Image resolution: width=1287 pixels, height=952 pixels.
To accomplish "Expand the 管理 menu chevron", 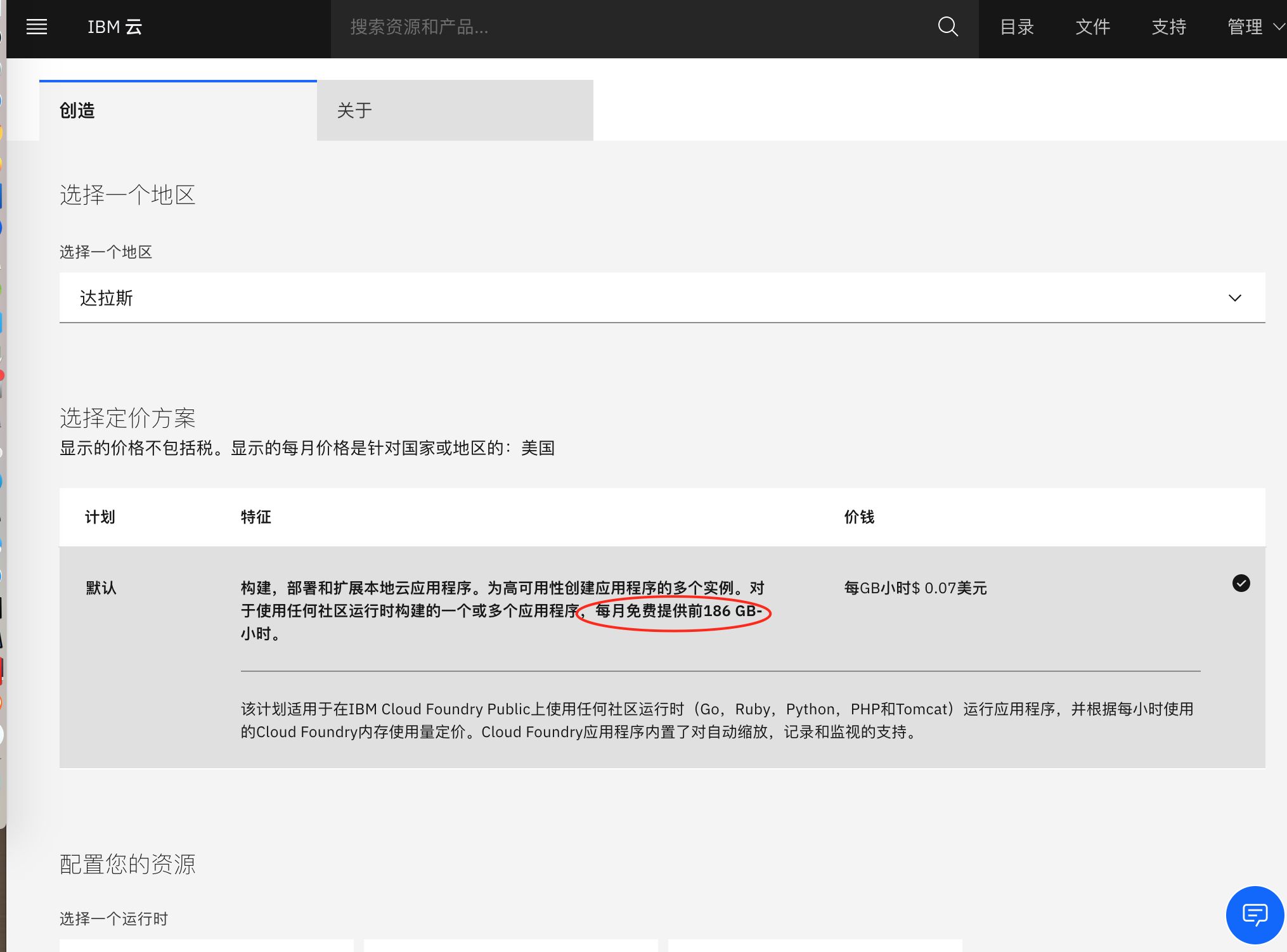I will [x=1279, y=27].
